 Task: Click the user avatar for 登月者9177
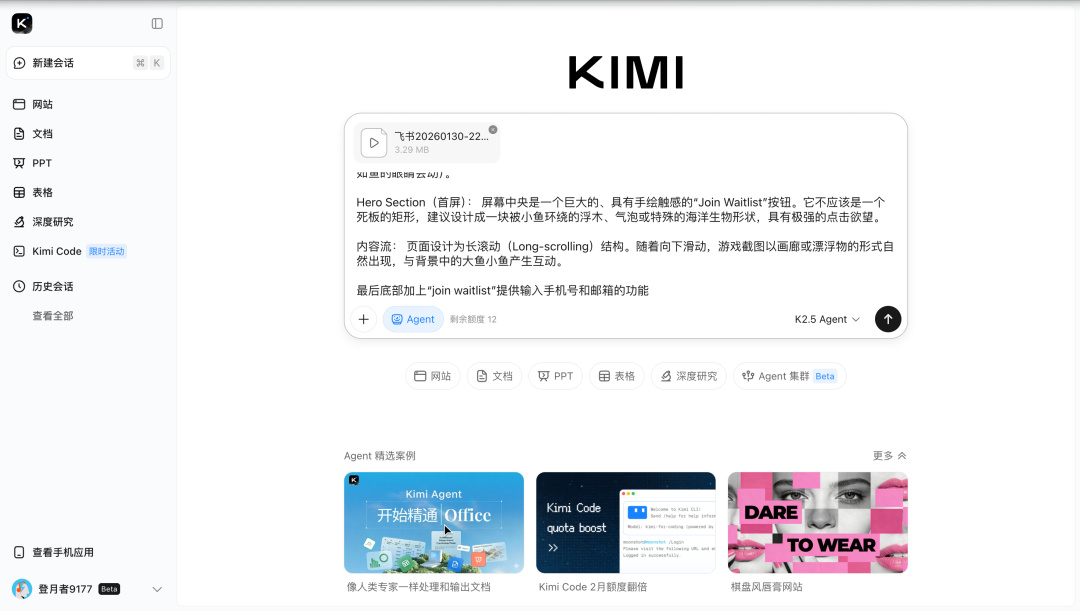[x=22, y=589]
